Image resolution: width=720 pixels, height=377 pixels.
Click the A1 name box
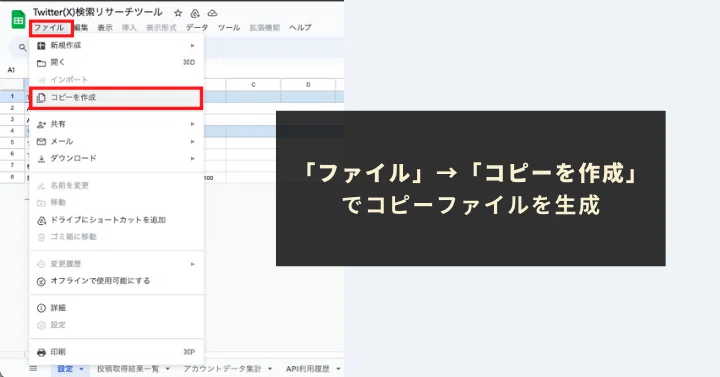tap(12, 70)
